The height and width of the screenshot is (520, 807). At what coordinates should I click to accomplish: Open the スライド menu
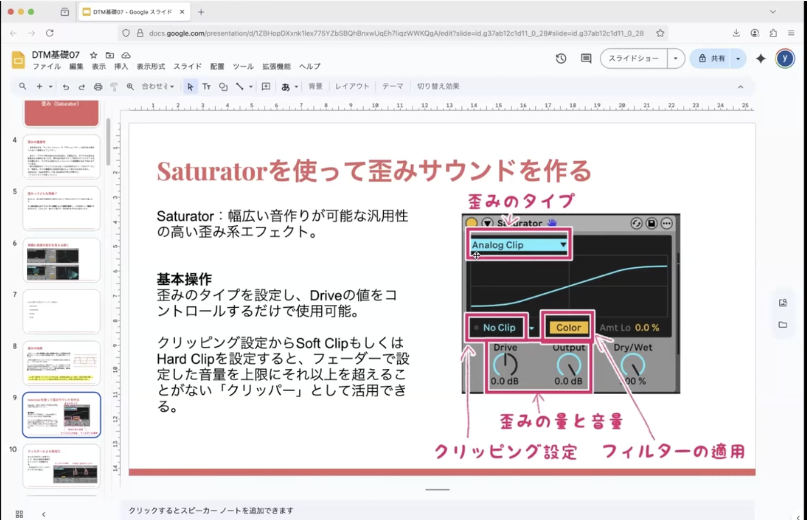[x=187, y=67]
